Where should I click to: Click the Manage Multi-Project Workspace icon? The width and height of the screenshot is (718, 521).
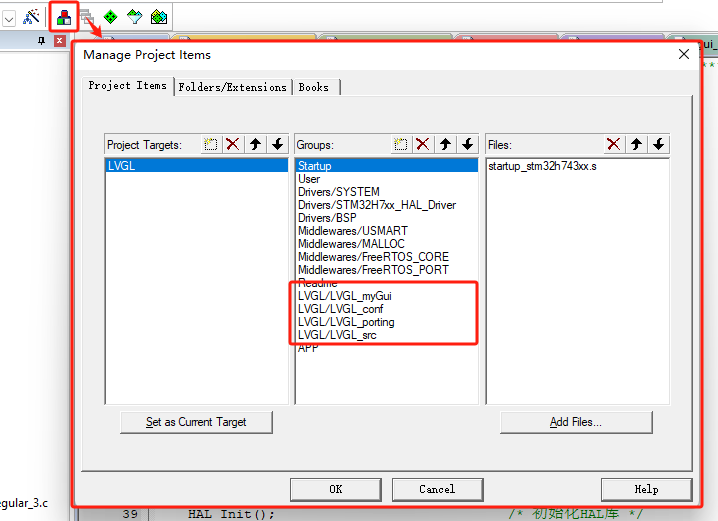(x=87, y=17)
